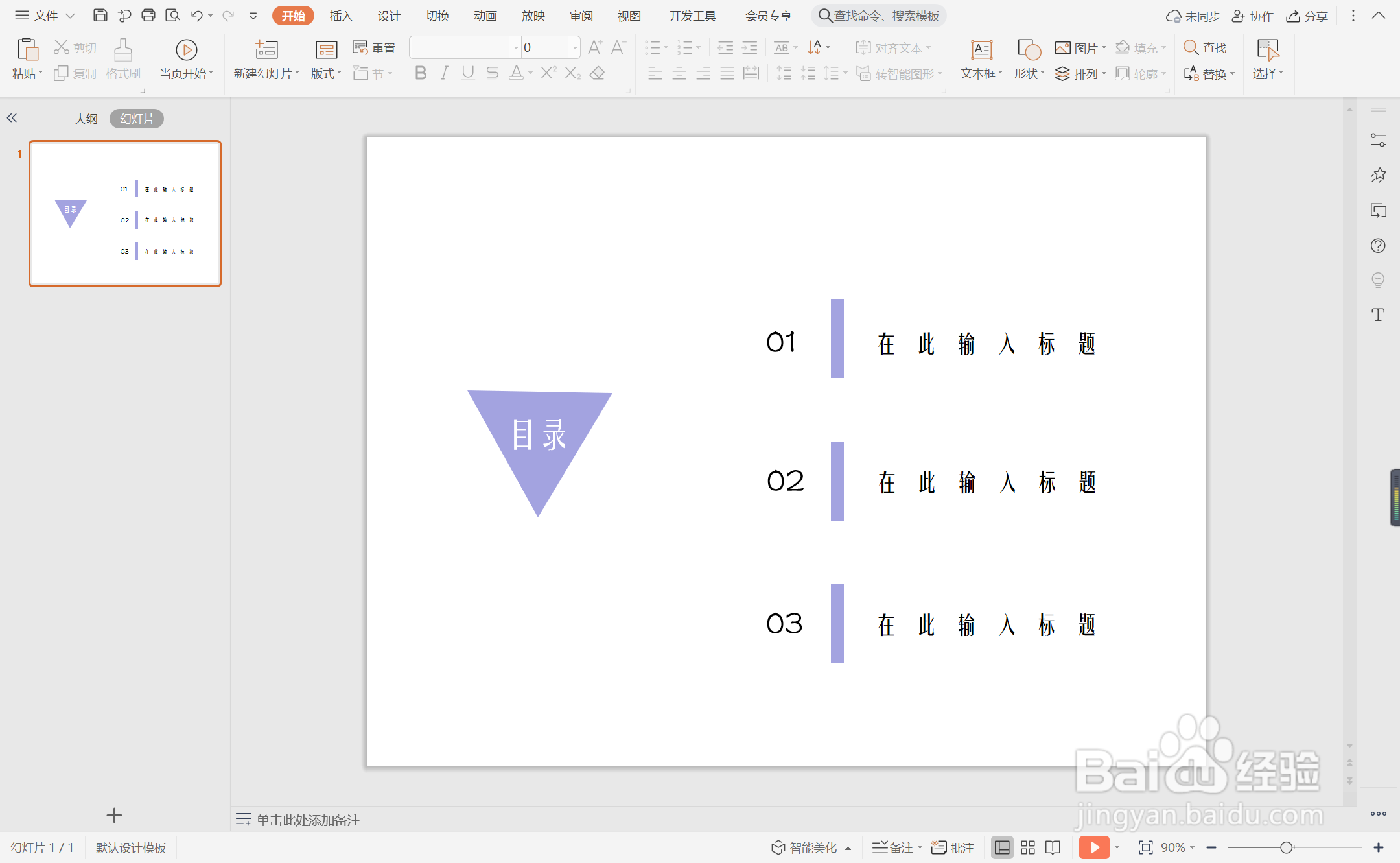Toggle normal view button in status bar
The image size is (1400, 863).
click(x=1002, y=847)
